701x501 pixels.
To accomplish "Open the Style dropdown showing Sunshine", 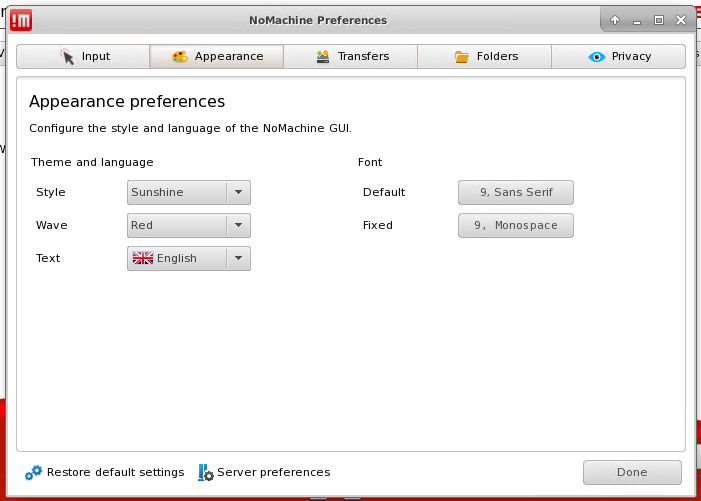I will click(189, 192).
